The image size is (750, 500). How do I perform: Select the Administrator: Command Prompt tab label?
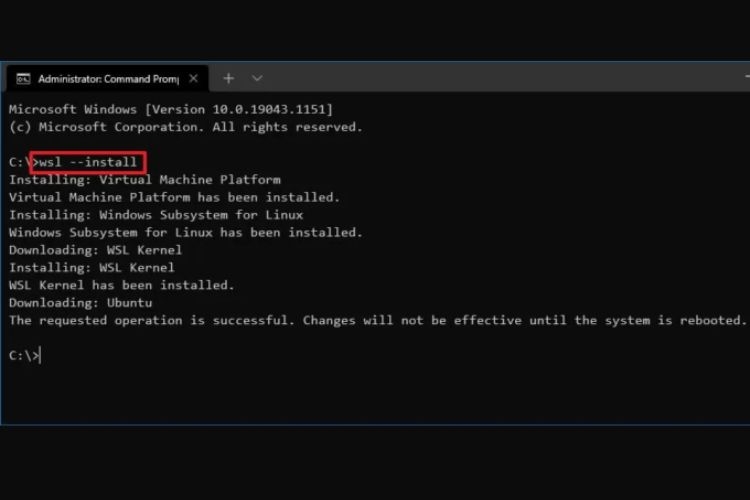click(108, 79)
